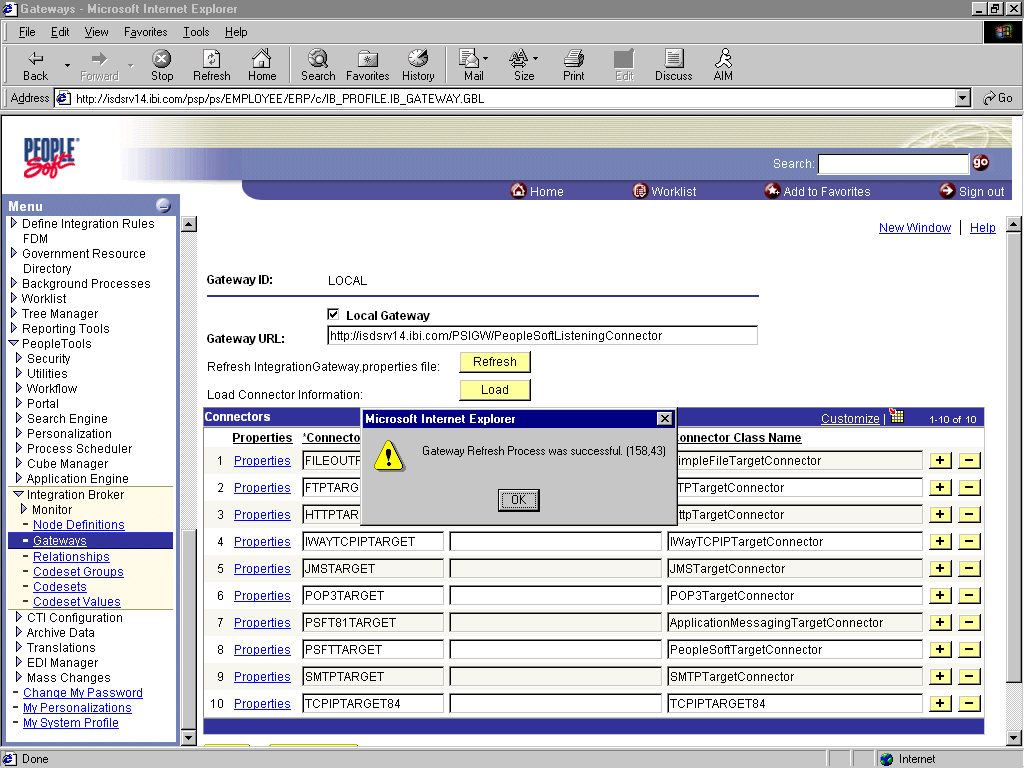Click the Add to Favorites star icon
Screen dimensions: 1024x768
click(772, 191)
